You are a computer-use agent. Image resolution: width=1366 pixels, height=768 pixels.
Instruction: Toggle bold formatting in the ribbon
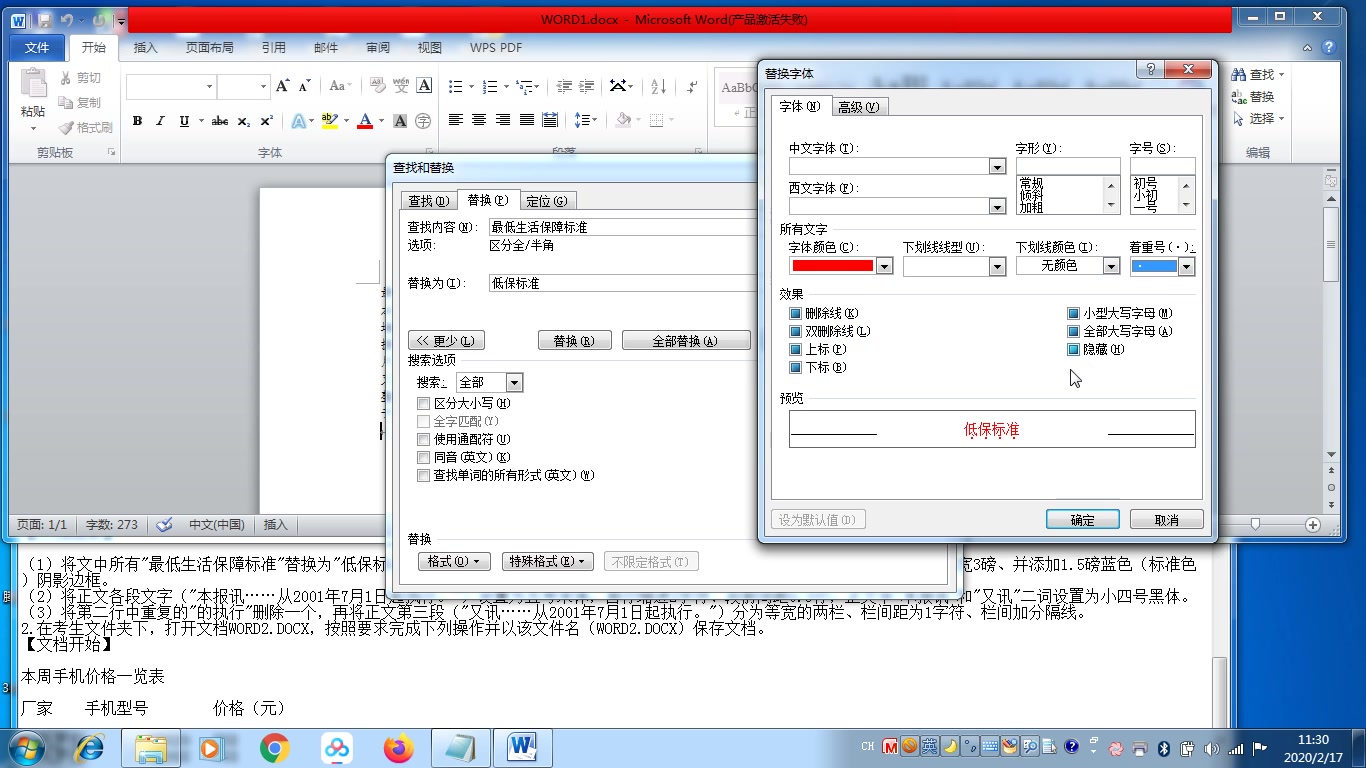pyautogui.click(x=137, y=120)
